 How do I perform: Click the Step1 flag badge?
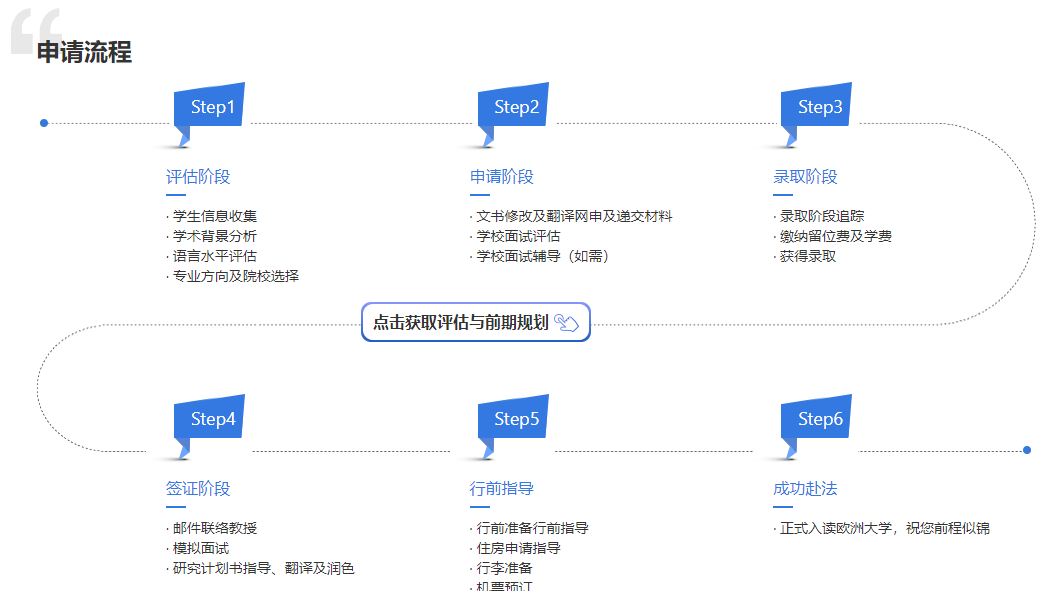[x=210, y=107]
